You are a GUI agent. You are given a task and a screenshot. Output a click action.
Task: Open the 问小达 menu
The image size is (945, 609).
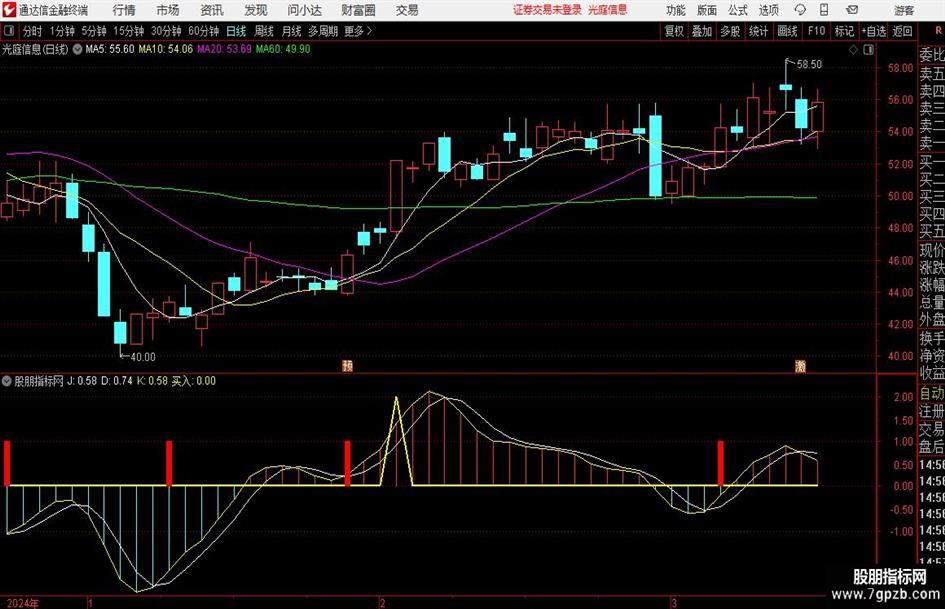click(x=304, y=10)
